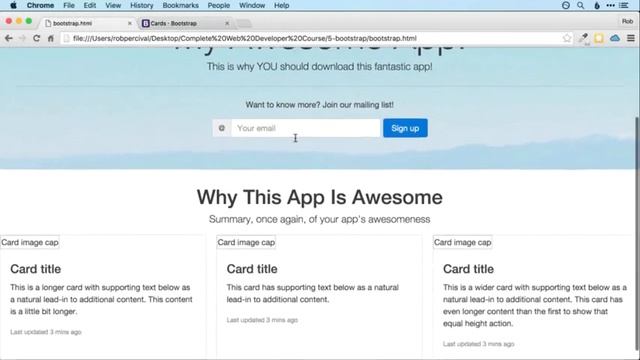Image resolution: width=640 pixels, height=360 pixels.
Task: Open the File menu
Action: [69, 5]
